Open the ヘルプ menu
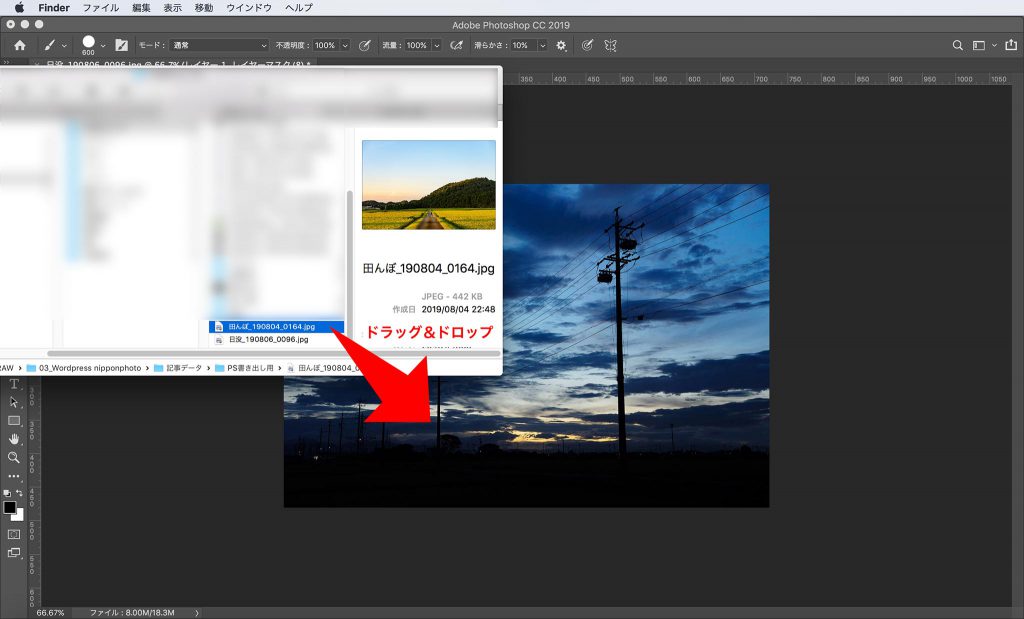The height and width of the screenshot is (619, 1024). (299, 8)
